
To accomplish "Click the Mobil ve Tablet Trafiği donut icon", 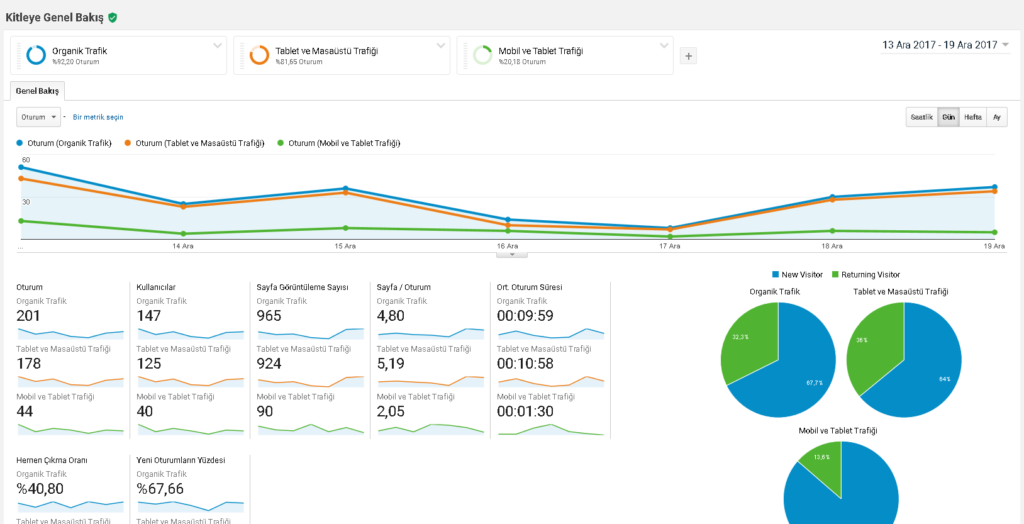I will coord(482,55).
